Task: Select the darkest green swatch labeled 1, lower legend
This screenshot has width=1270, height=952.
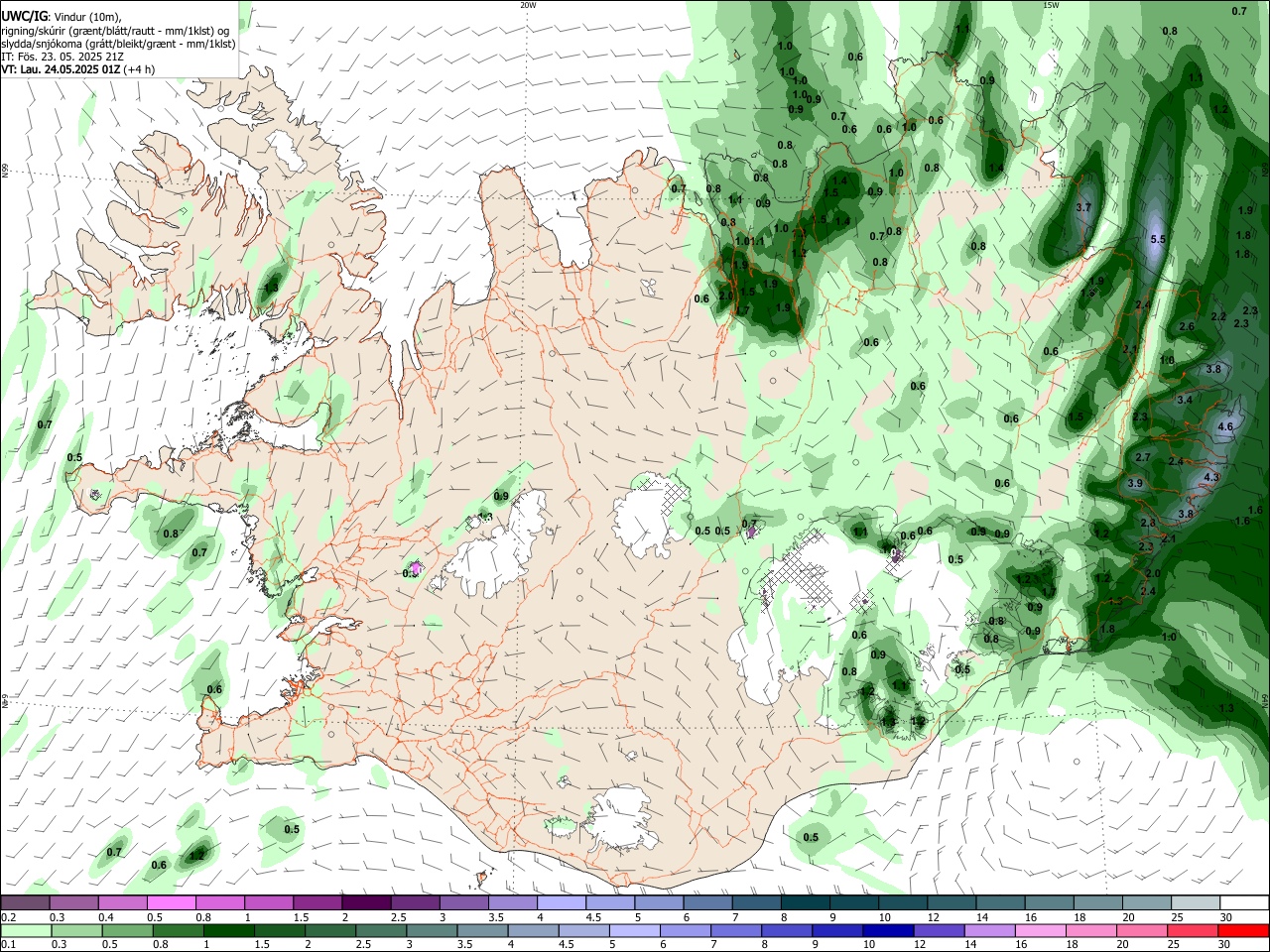Action: coord(228,930)
